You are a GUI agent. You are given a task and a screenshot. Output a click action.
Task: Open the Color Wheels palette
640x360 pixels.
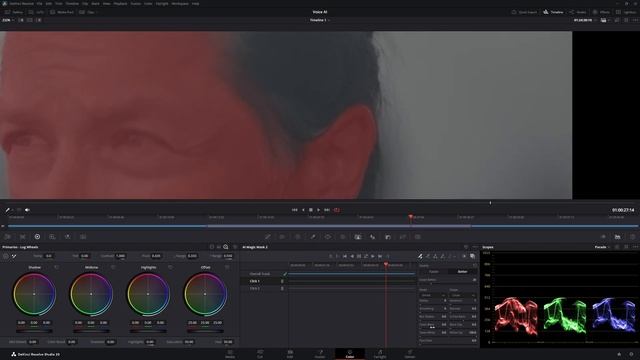pos(37,237)
